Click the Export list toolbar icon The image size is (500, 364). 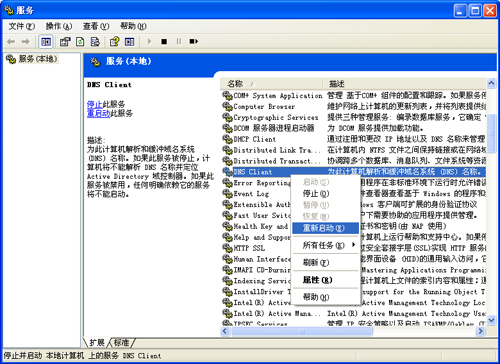click(x=95, y=42)
